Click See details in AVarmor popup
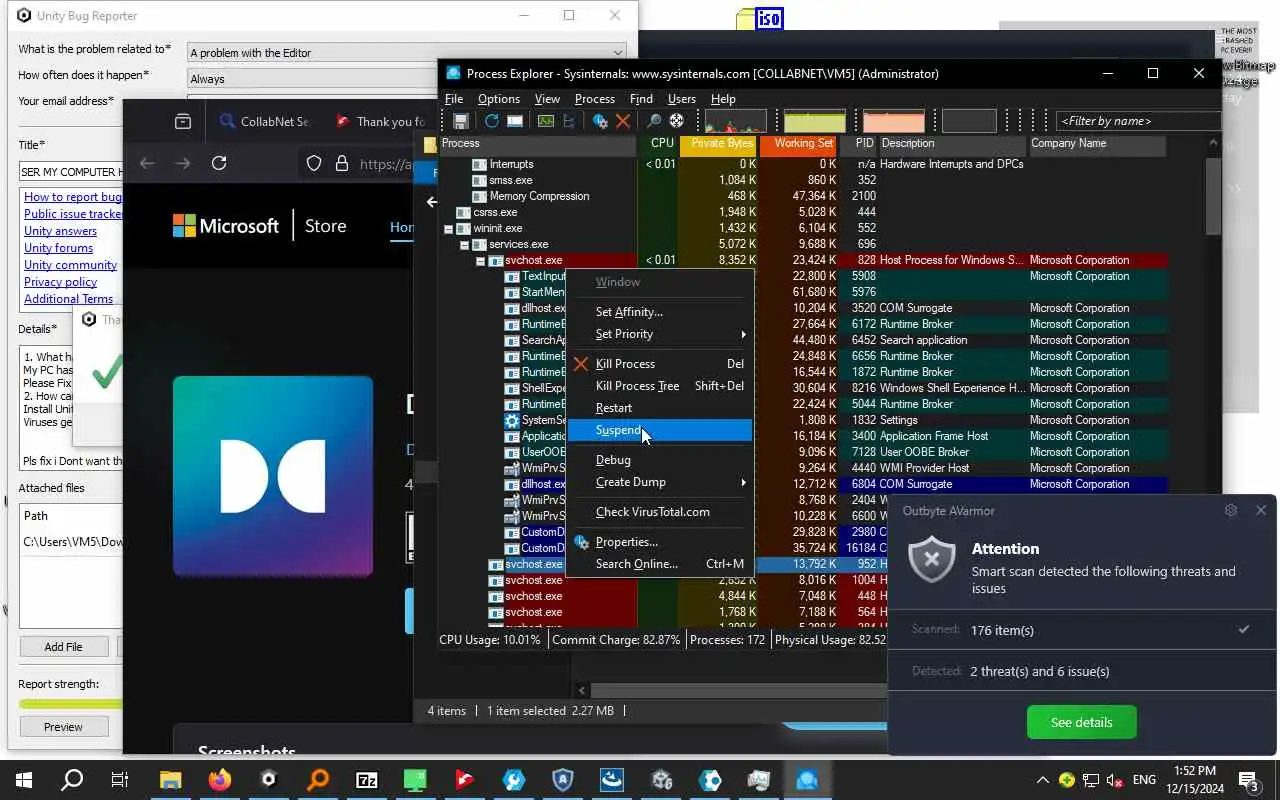 tap(1081, 722)
